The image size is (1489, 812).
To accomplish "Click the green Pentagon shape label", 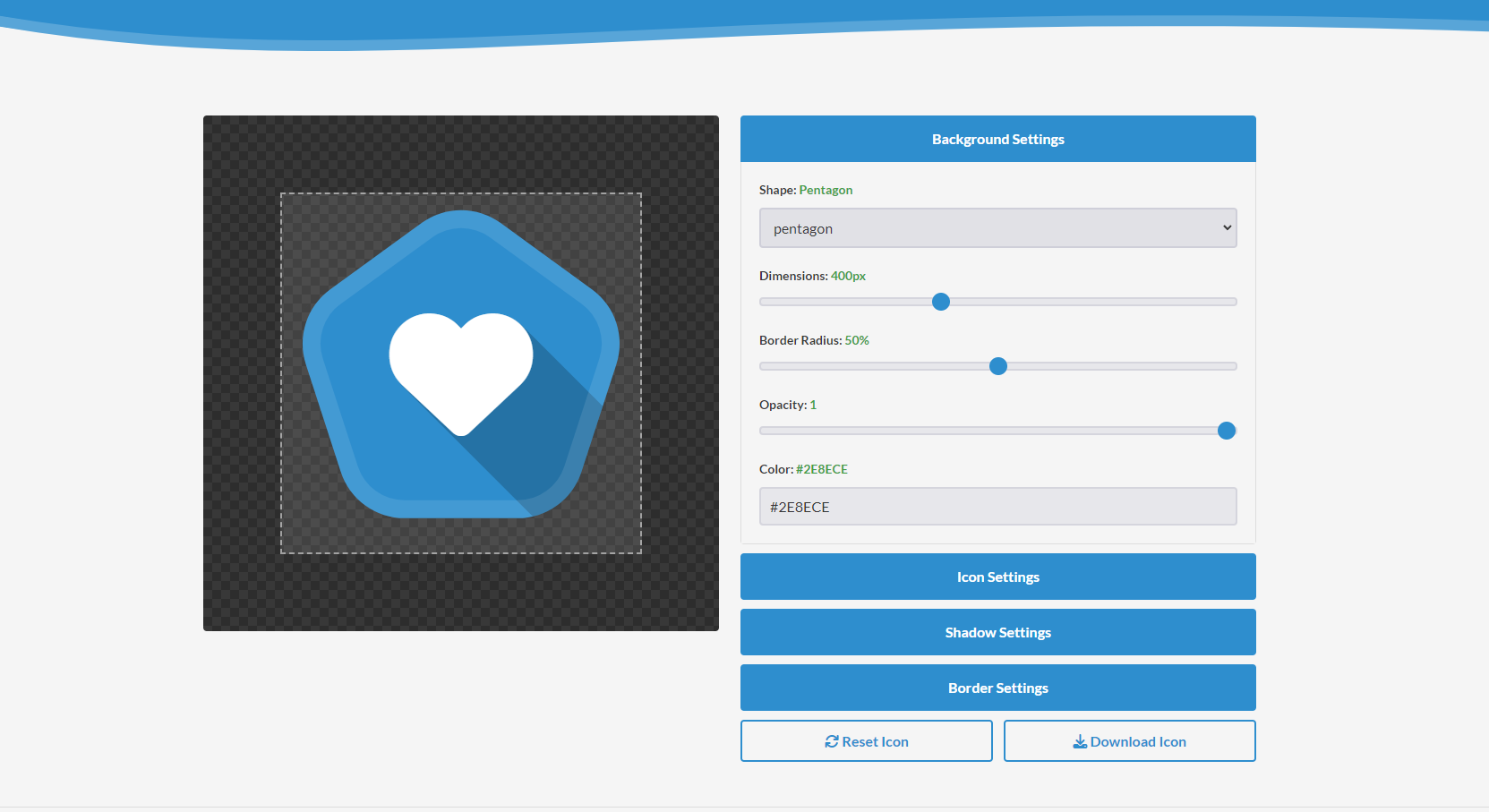I will (x=826, y=190).
